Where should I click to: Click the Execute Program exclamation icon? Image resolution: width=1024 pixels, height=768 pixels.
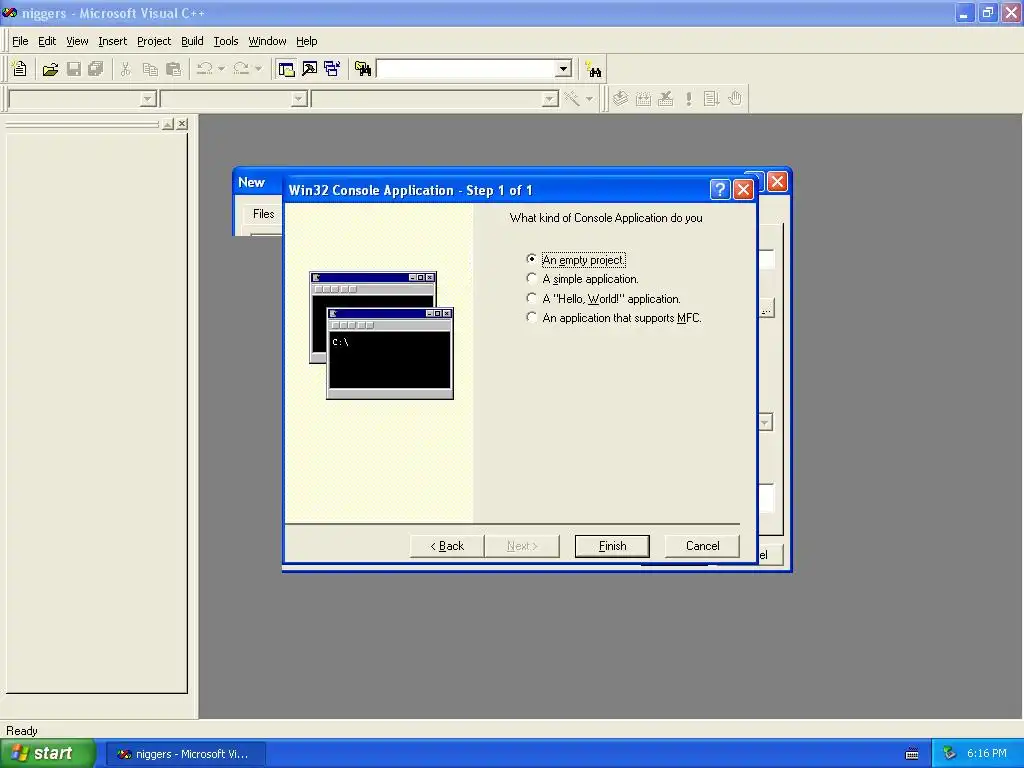[688, 99]
